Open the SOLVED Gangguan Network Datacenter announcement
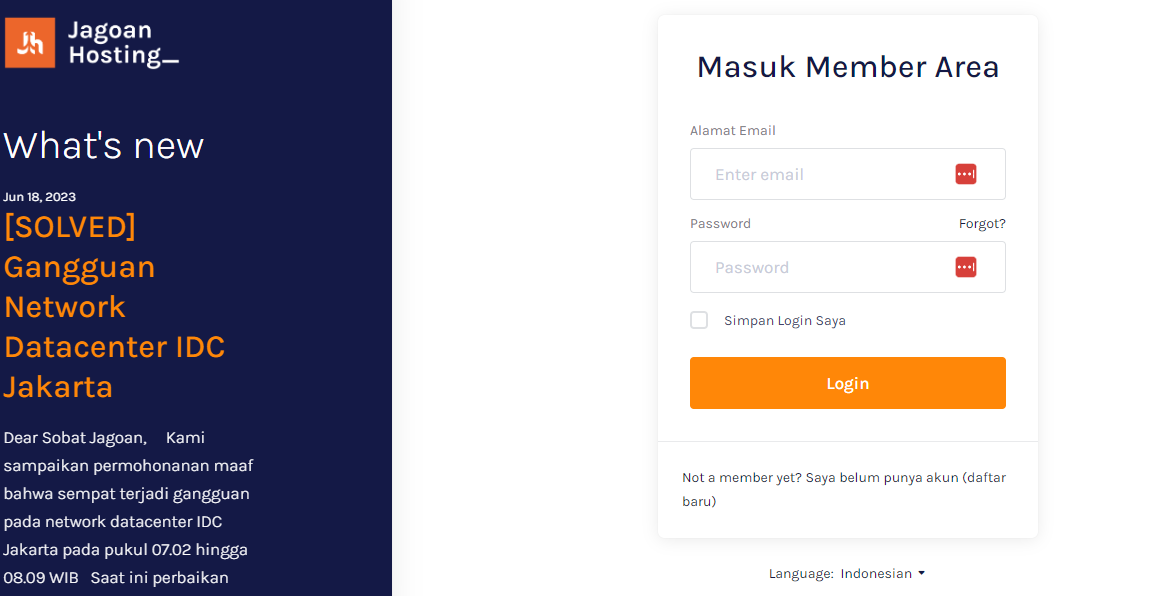The height and width of the screenshot is (596, 1175). pyautogui.click(x=115, y=307)
